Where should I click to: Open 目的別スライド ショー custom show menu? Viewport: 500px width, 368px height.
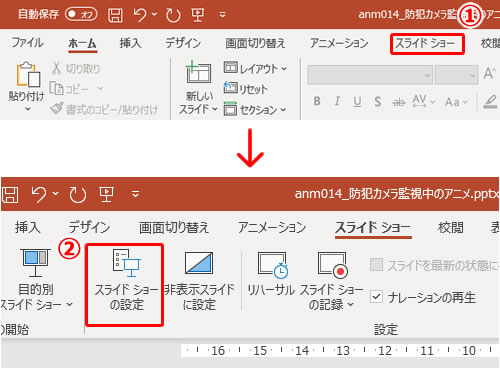(35, 280)
